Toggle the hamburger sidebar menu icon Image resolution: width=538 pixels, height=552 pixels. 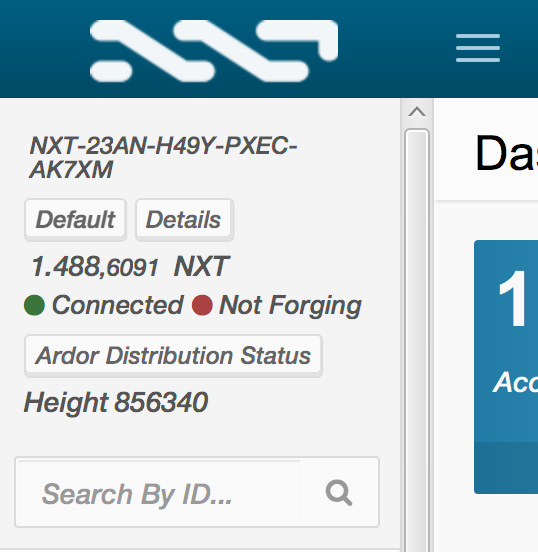pyautogui.click(x=478, y=48)
